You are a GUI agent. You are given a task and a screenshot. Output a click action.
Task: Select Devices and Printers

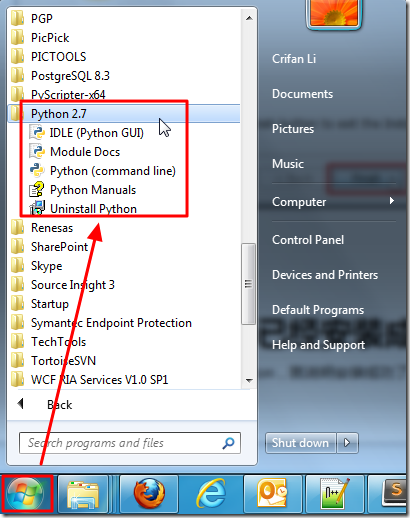(325, 275)
